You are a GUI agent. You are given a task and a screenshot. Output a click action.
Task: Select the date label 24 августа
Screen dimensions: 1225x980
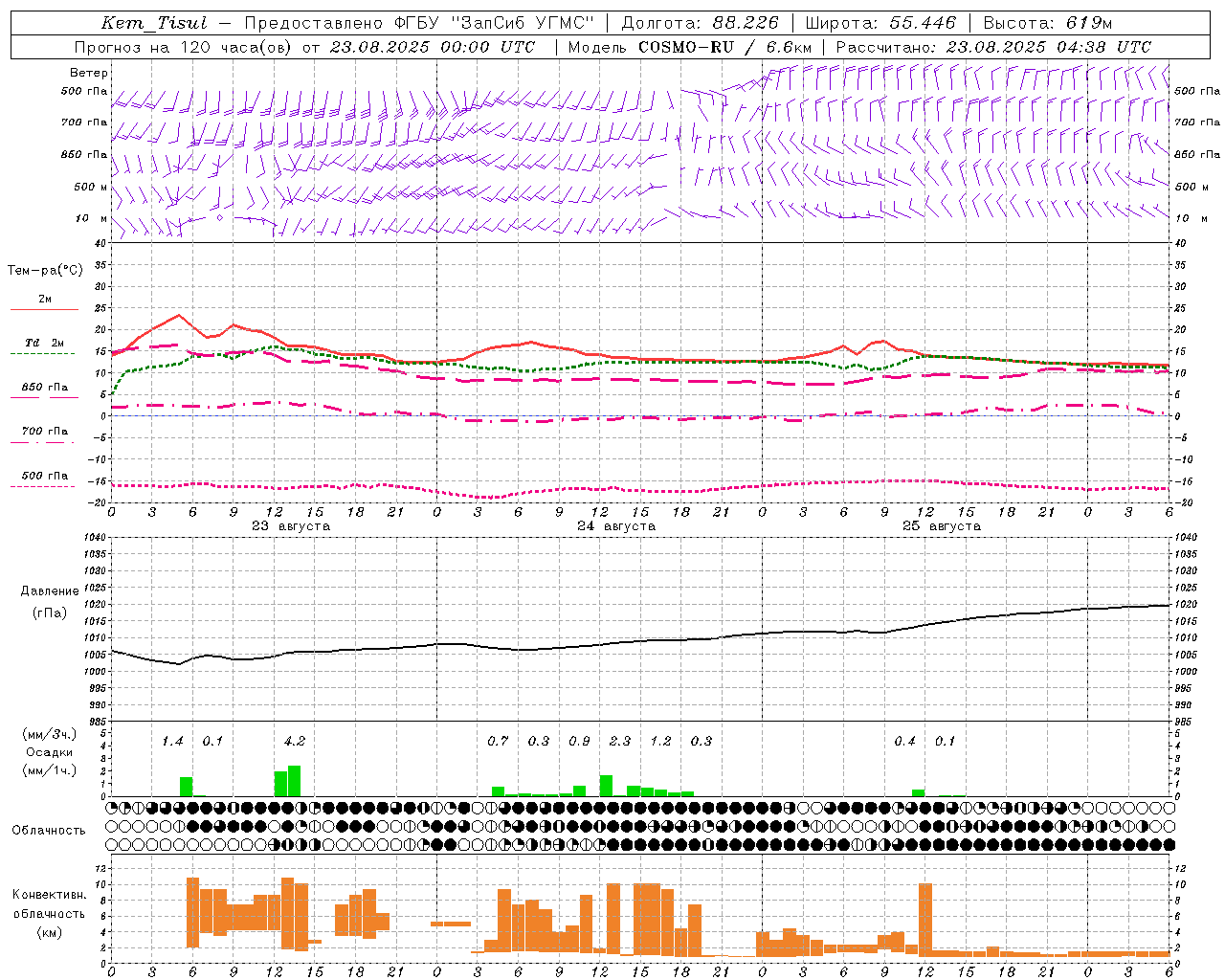pos(616,526)
